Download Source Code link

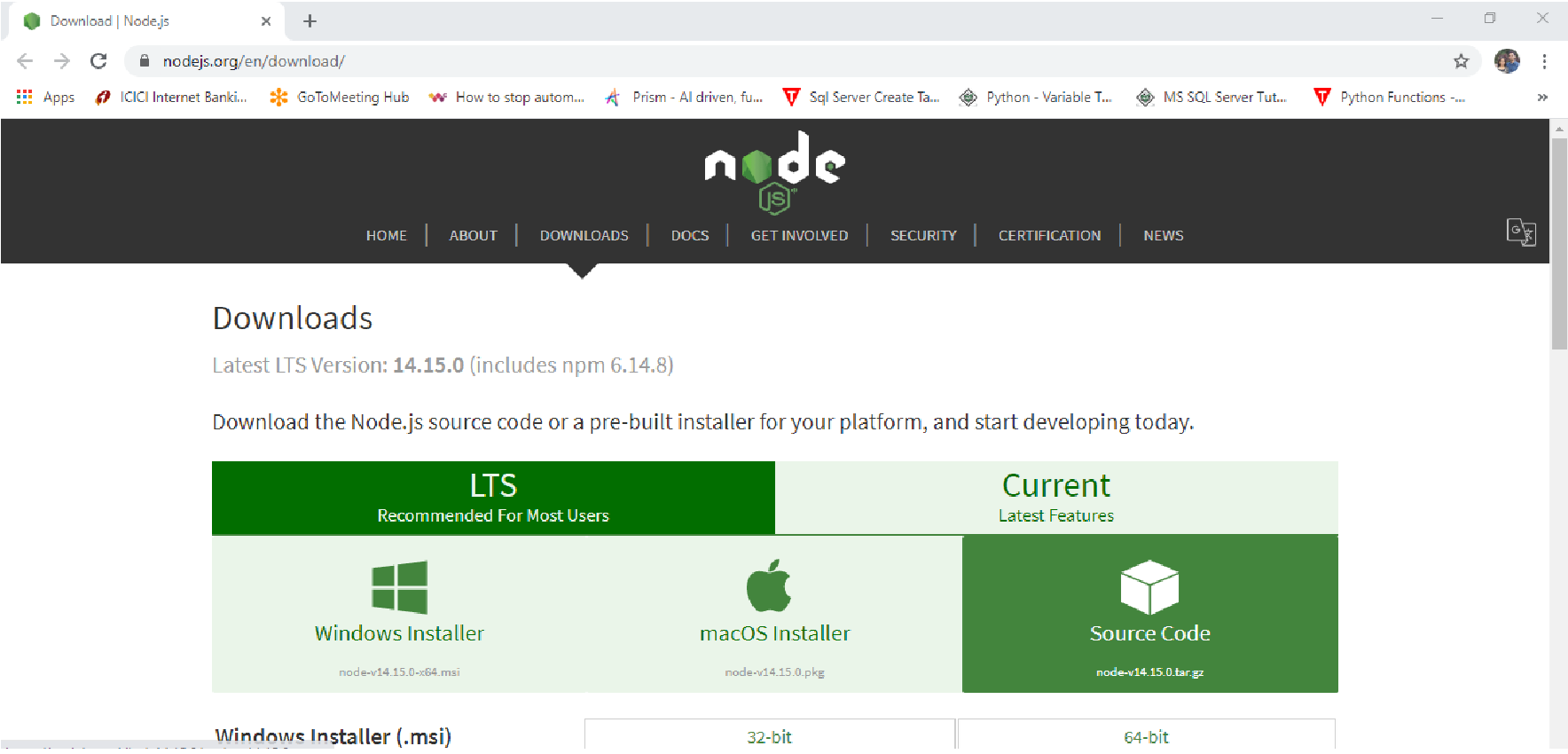click(x=1149, y=633)
